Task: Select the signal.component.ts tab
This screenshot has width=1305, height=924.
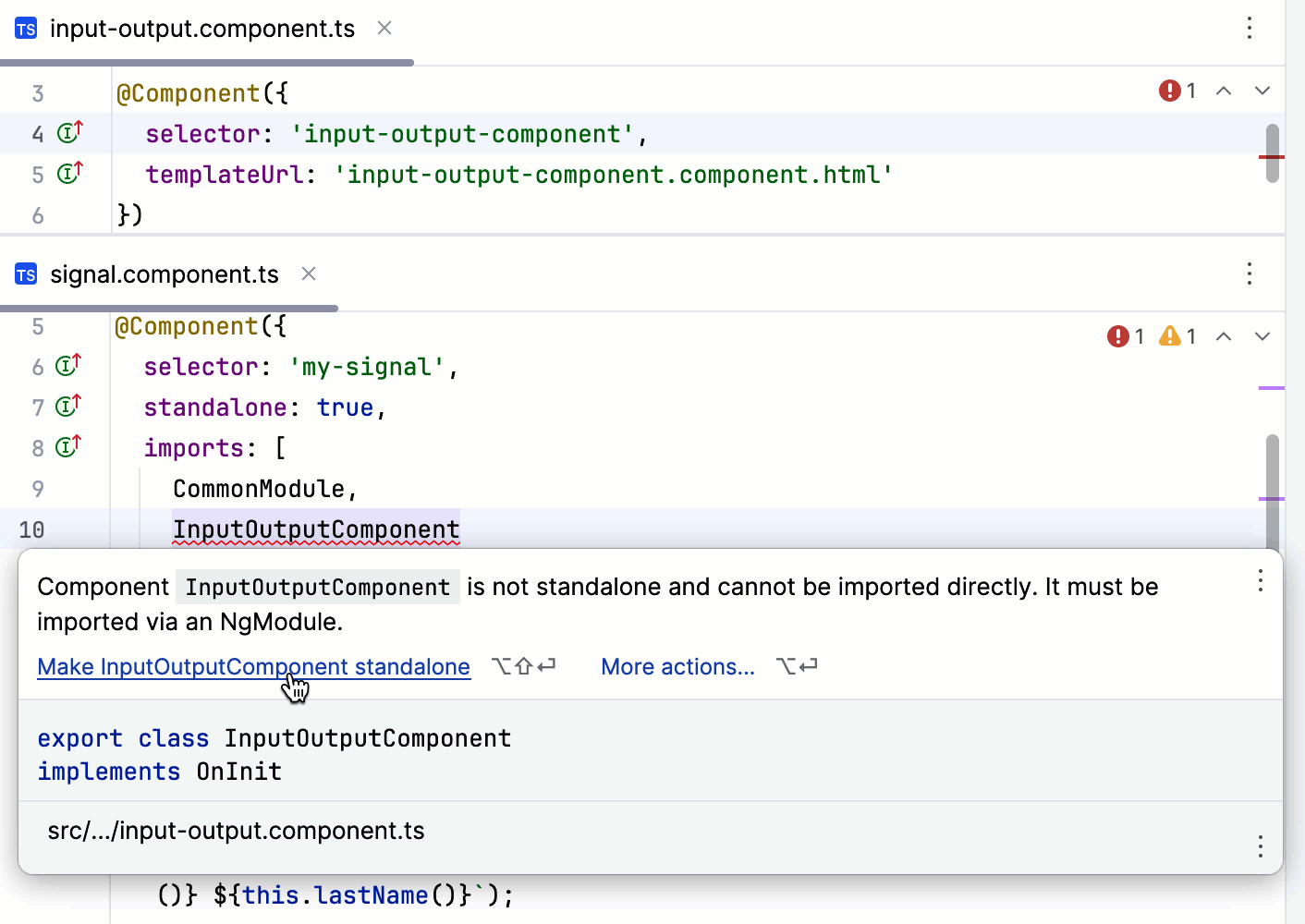Action: pyautogui.click(x=164, y=274)
